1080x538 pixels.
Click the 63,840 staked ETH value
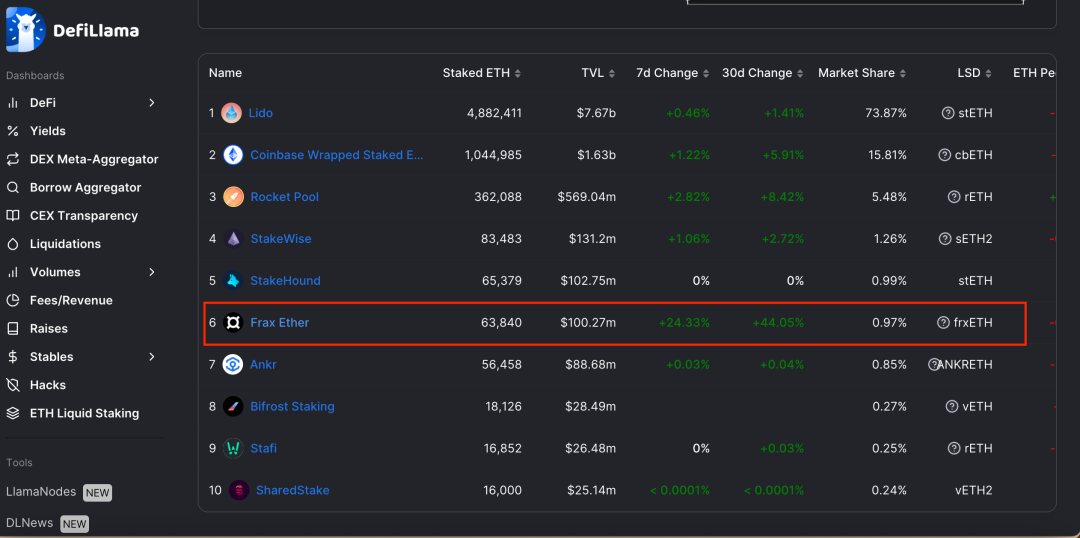(x=501, y=322)
